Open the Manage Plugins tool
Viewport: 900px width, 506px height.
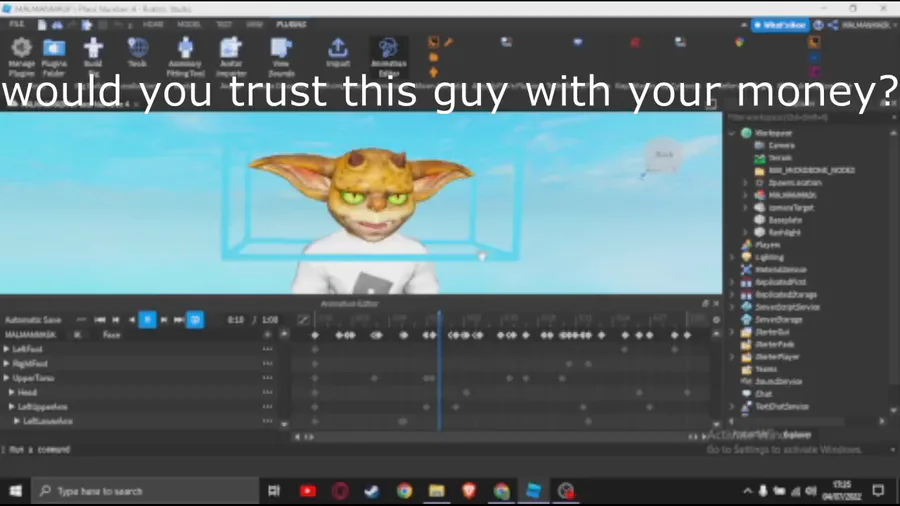[x=21, y=56]
